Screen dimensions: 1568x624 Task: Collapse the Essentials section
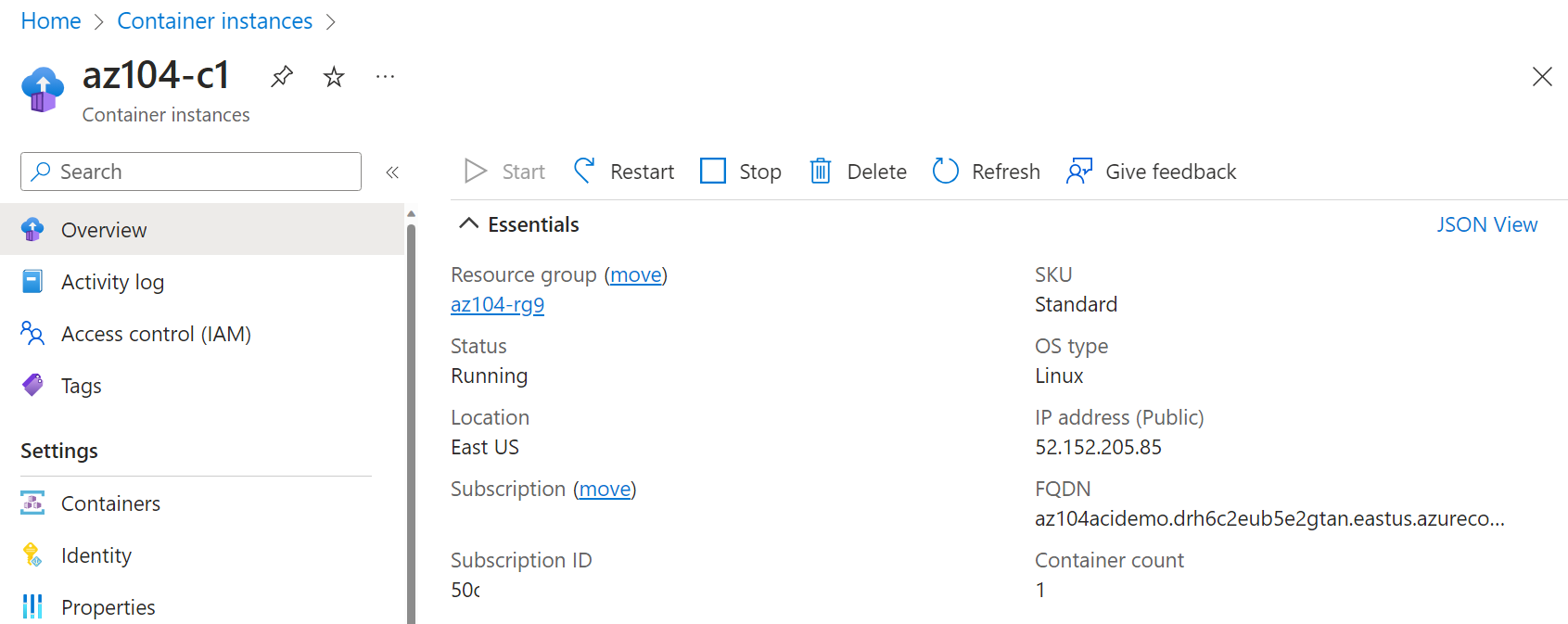[469, 224]
